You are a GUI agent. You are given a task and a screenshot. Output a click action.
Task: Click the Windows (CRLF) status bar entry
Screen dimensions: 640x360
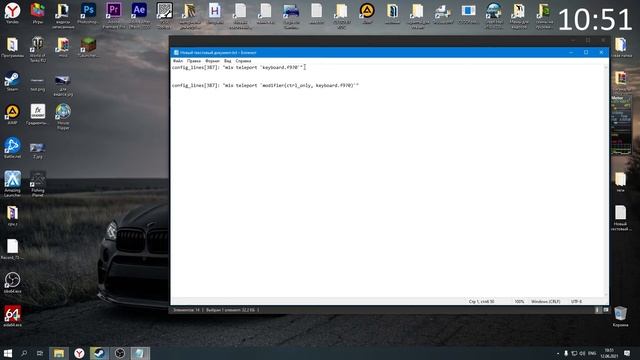point(546,301)
